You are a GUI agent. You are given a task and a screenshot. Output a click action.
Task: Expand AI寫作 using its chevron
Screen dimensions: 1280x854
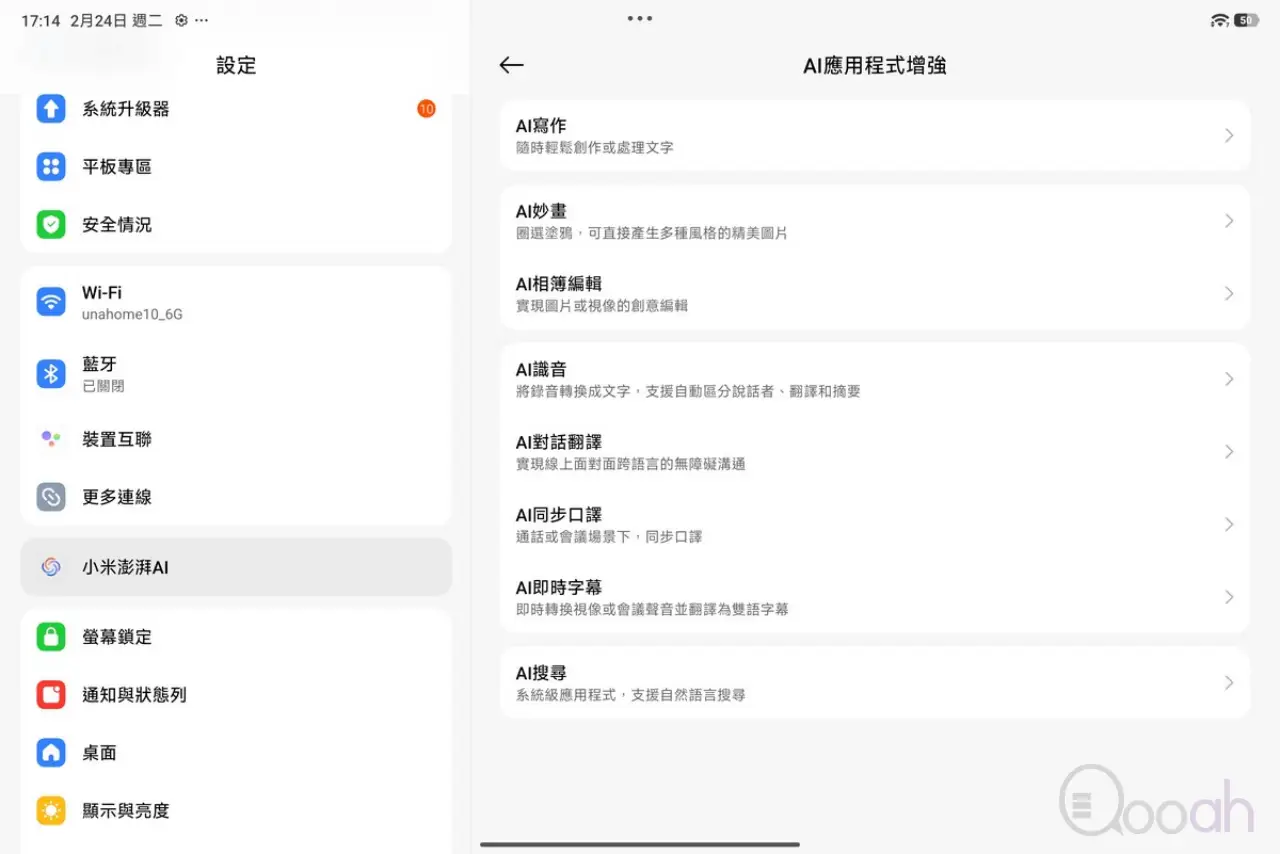(1229, 136)
